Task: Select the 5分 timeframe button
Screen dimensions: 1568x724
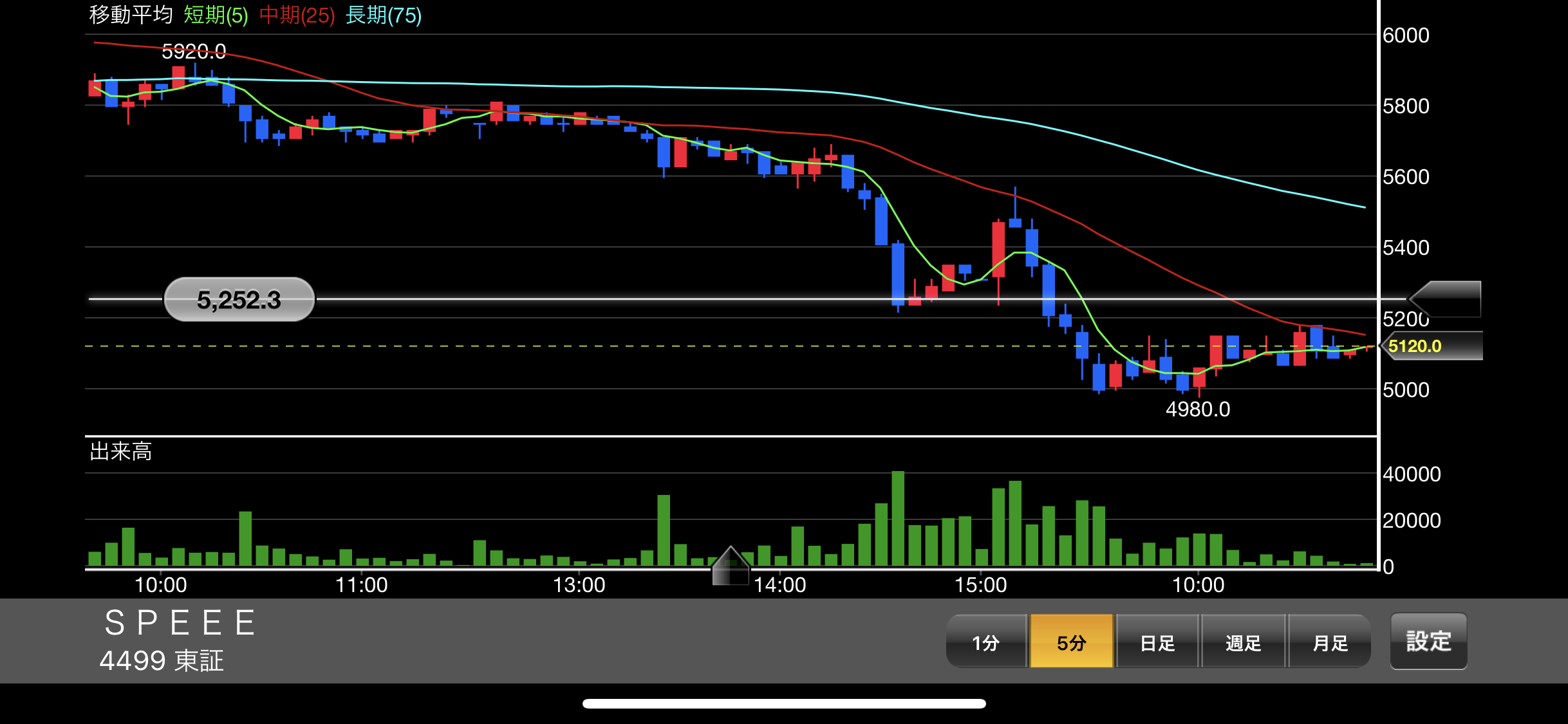Action: pyautogui.click(x=1072, y=642)
